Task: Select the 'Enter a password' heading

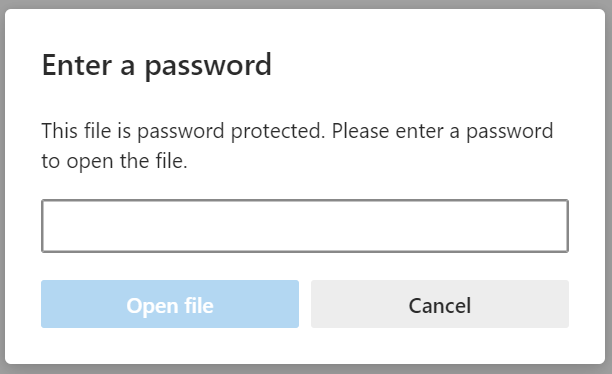Action: (157, 66)
